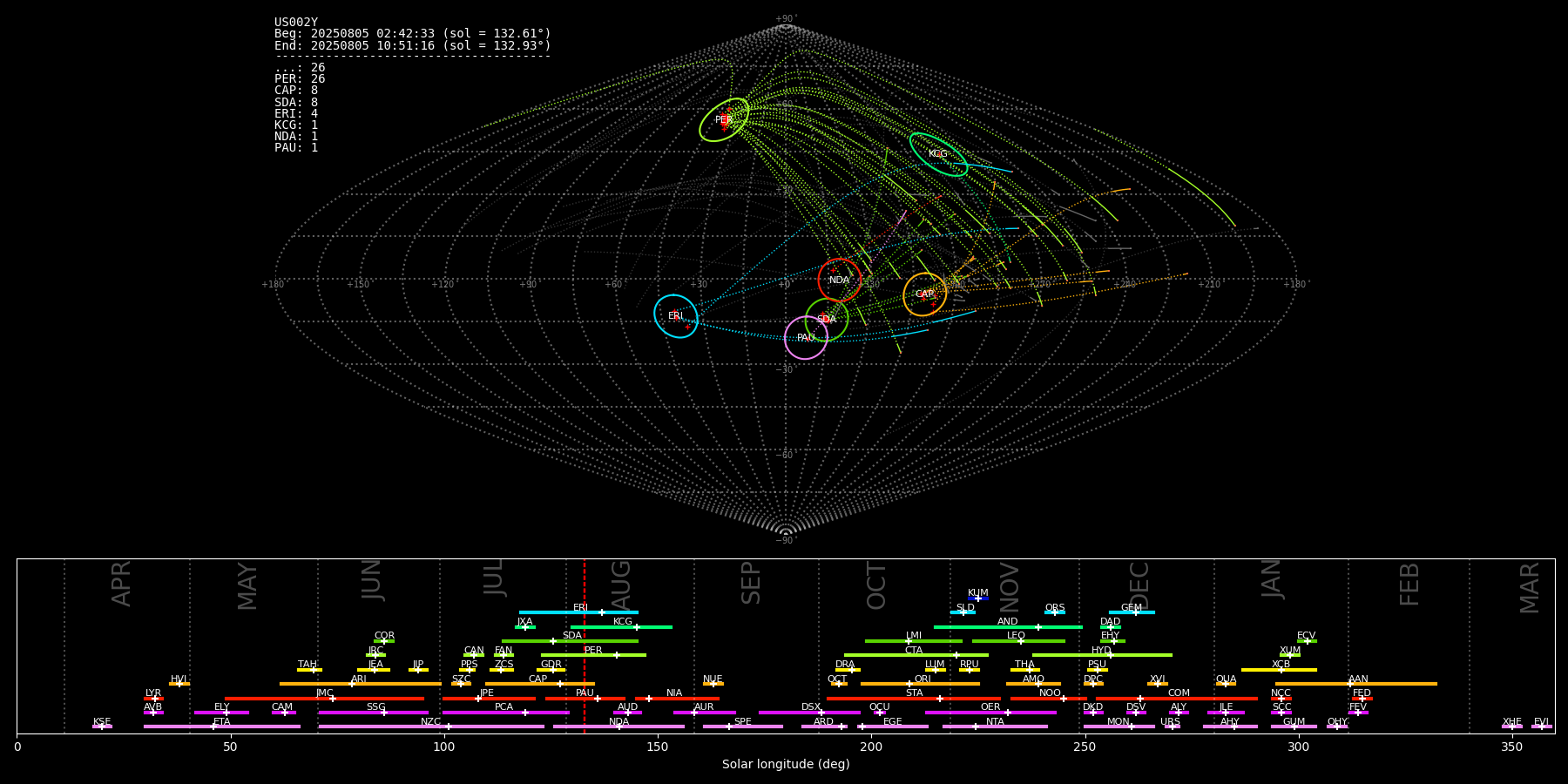Click the cyan ERI bar in the timeline

point(578,612)
